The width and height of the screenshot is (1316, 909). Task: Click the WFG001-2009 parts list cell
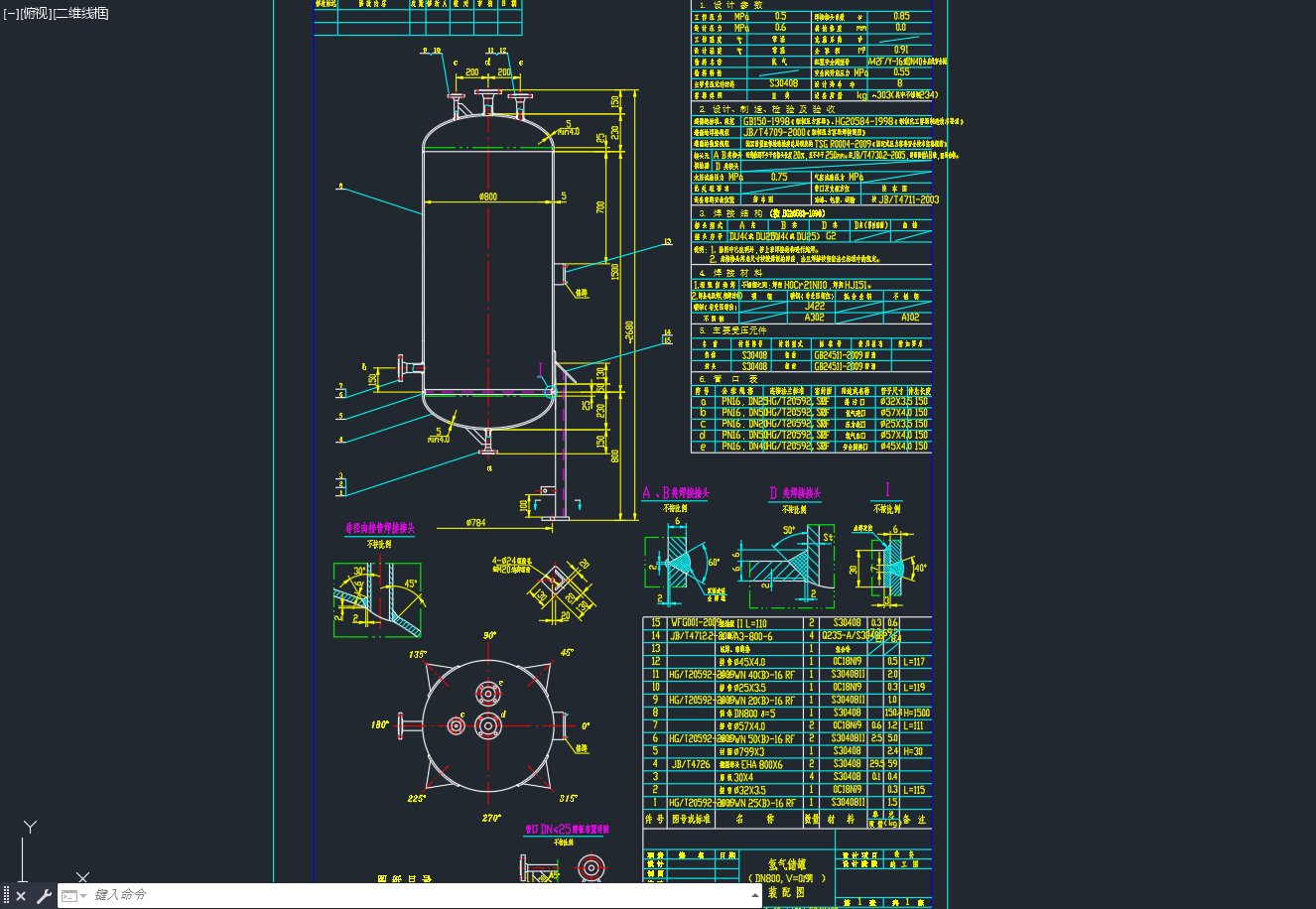click(x=695, y=623)
